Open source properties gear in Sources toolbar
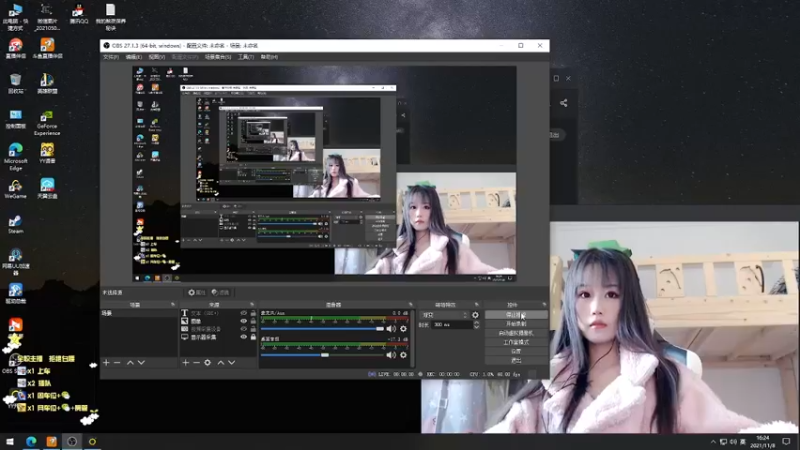Image resolution: width=800 pixels, height=450 pixels. (x=208, y=363)
